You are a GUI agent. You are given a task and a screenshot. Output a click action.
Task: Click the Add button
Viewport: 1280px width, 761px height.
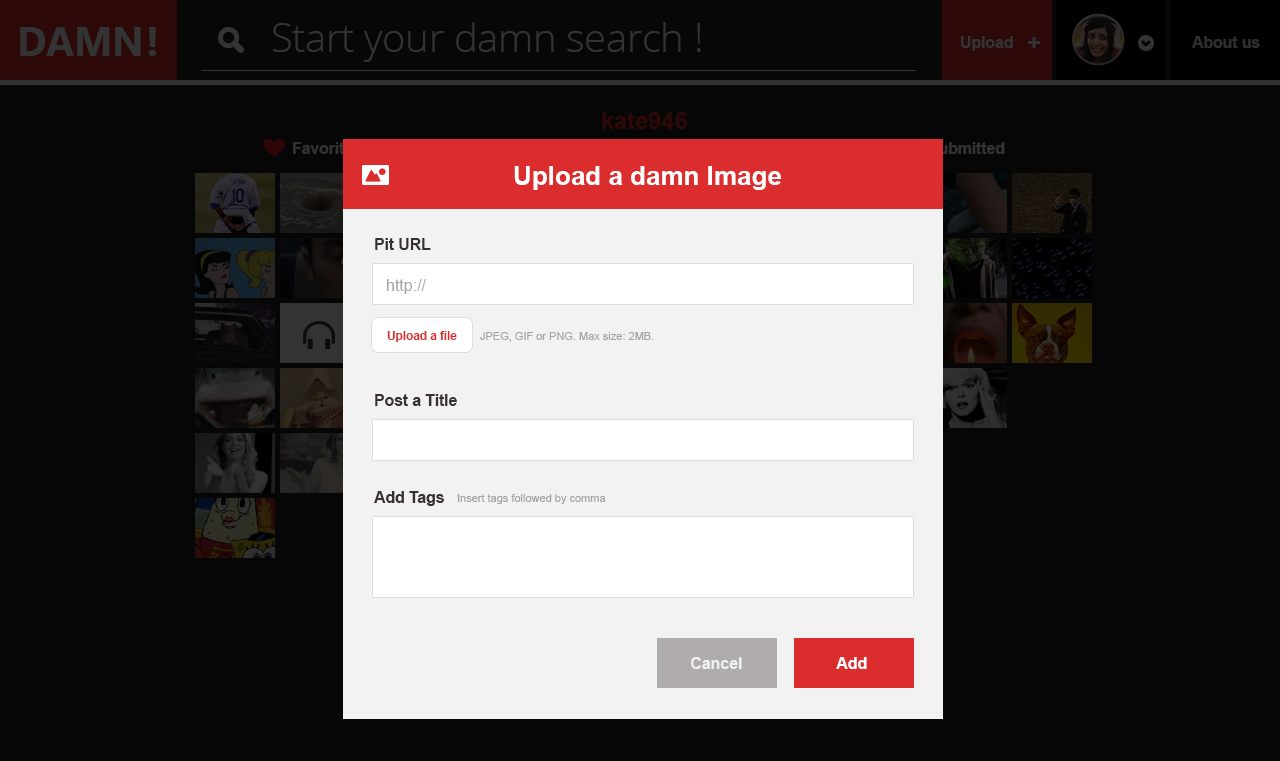coord(854,663)
